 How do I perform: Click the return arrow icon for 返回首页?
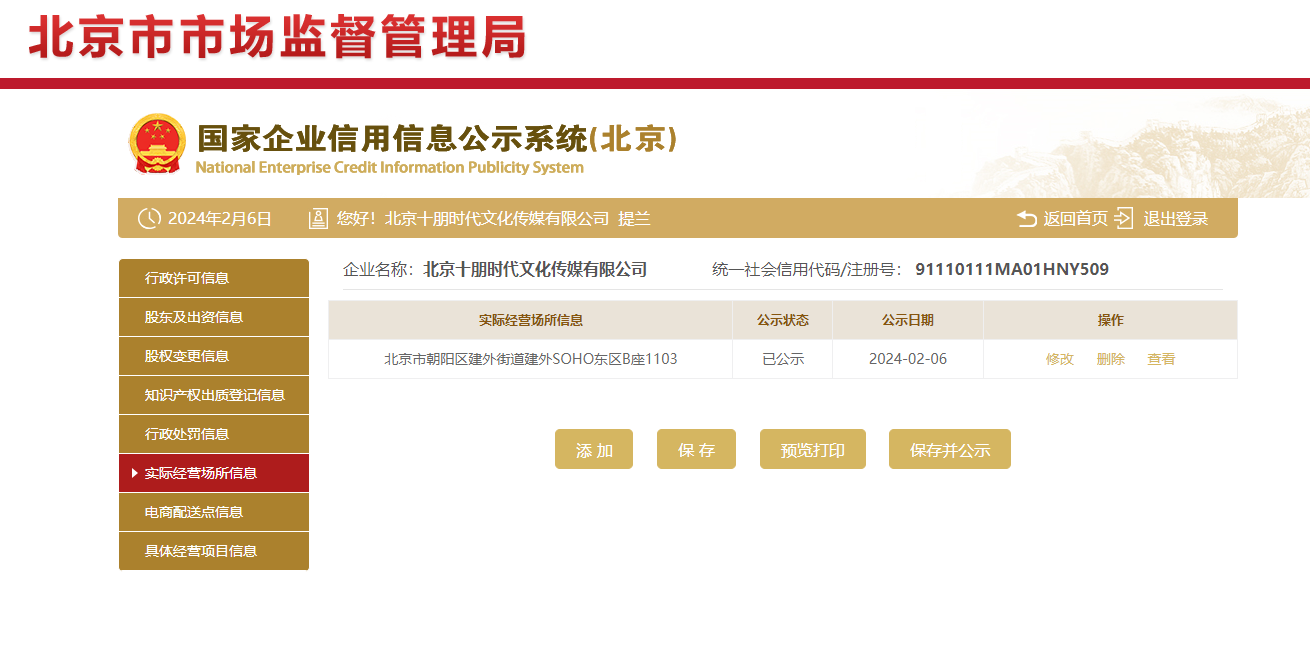[x=1027, y=218]
